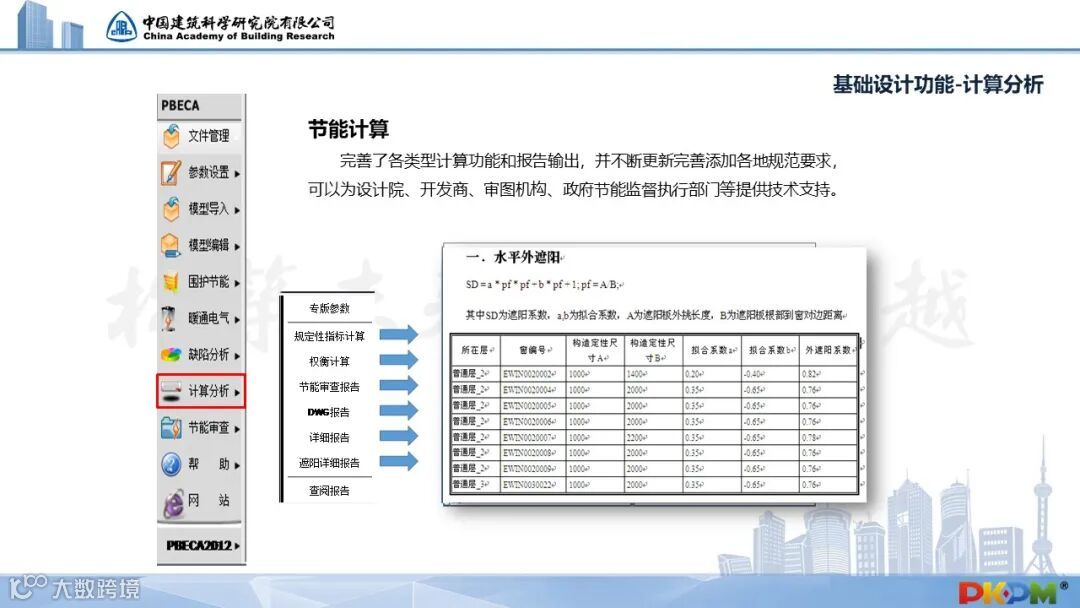The image size is (1080, 608).
Task: Click the 网站 Internet Explorer icon
Action: tap(173, 503)
